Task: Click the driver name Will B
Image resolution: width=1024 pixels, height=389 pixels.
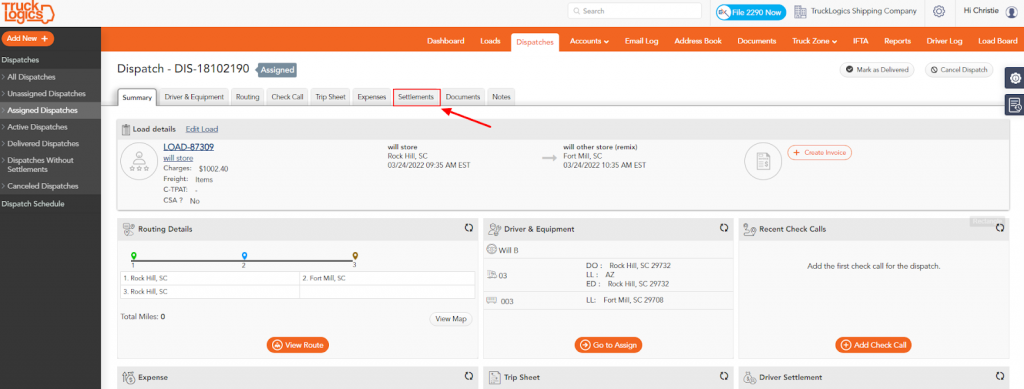Action: (508, 250)
